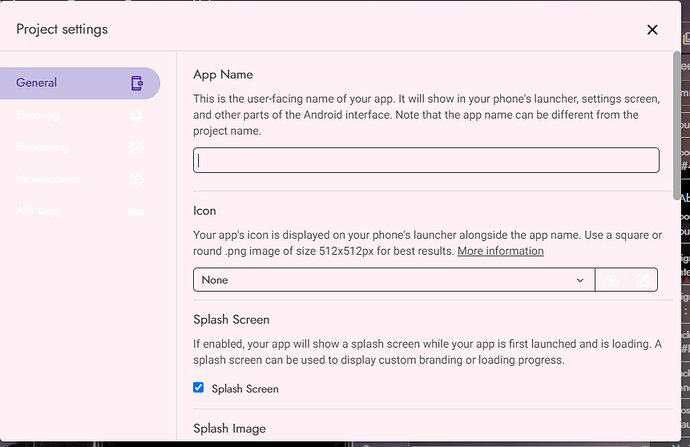Click the Splash Screen checkbox label text
The image size is (690, 447).
(245, 389)
